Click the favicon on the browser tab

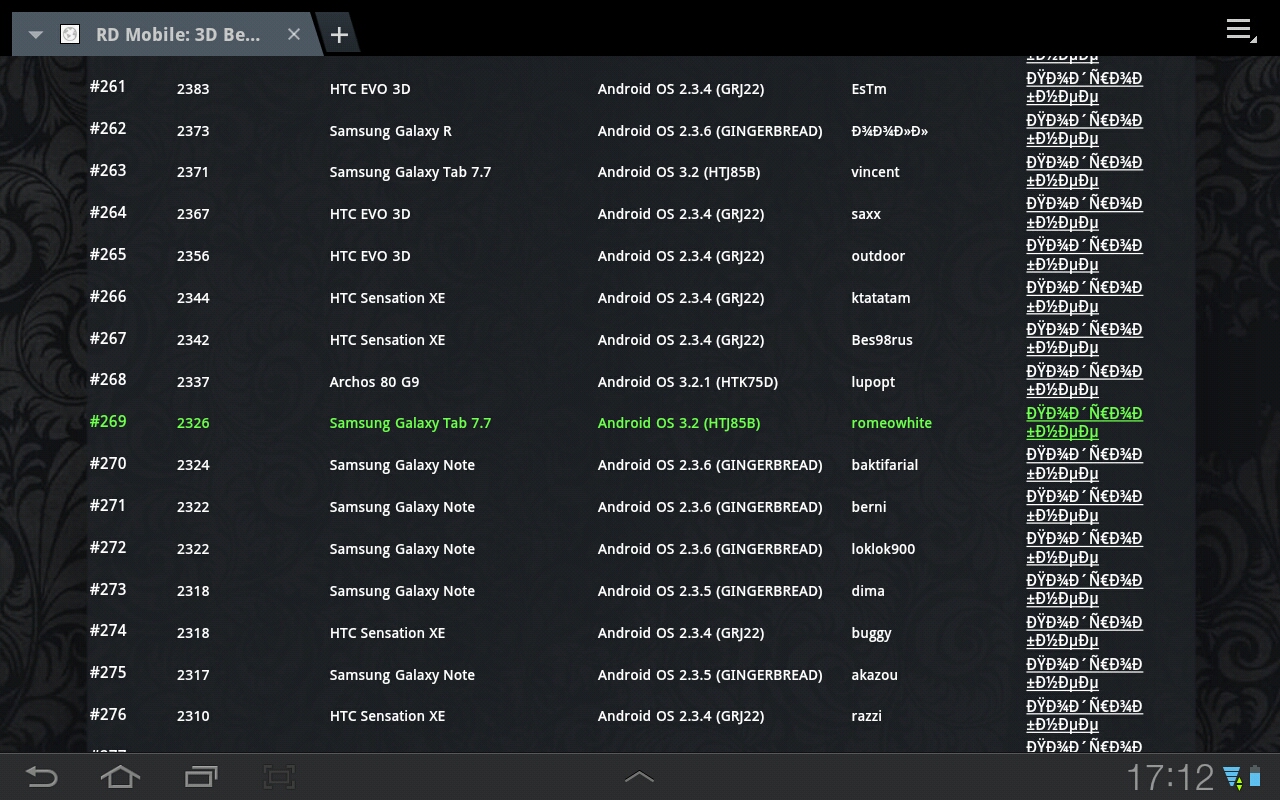(x=70, y=35)
